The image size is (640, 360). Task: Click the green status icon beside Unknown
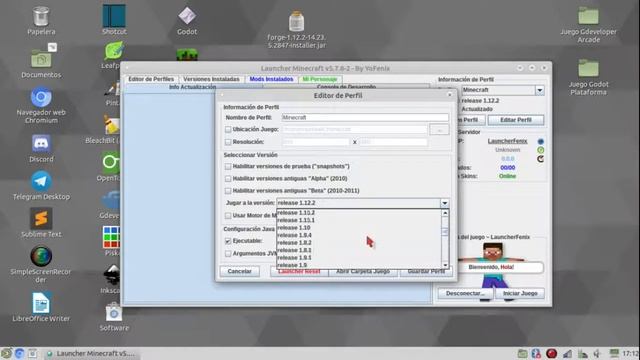540,150
